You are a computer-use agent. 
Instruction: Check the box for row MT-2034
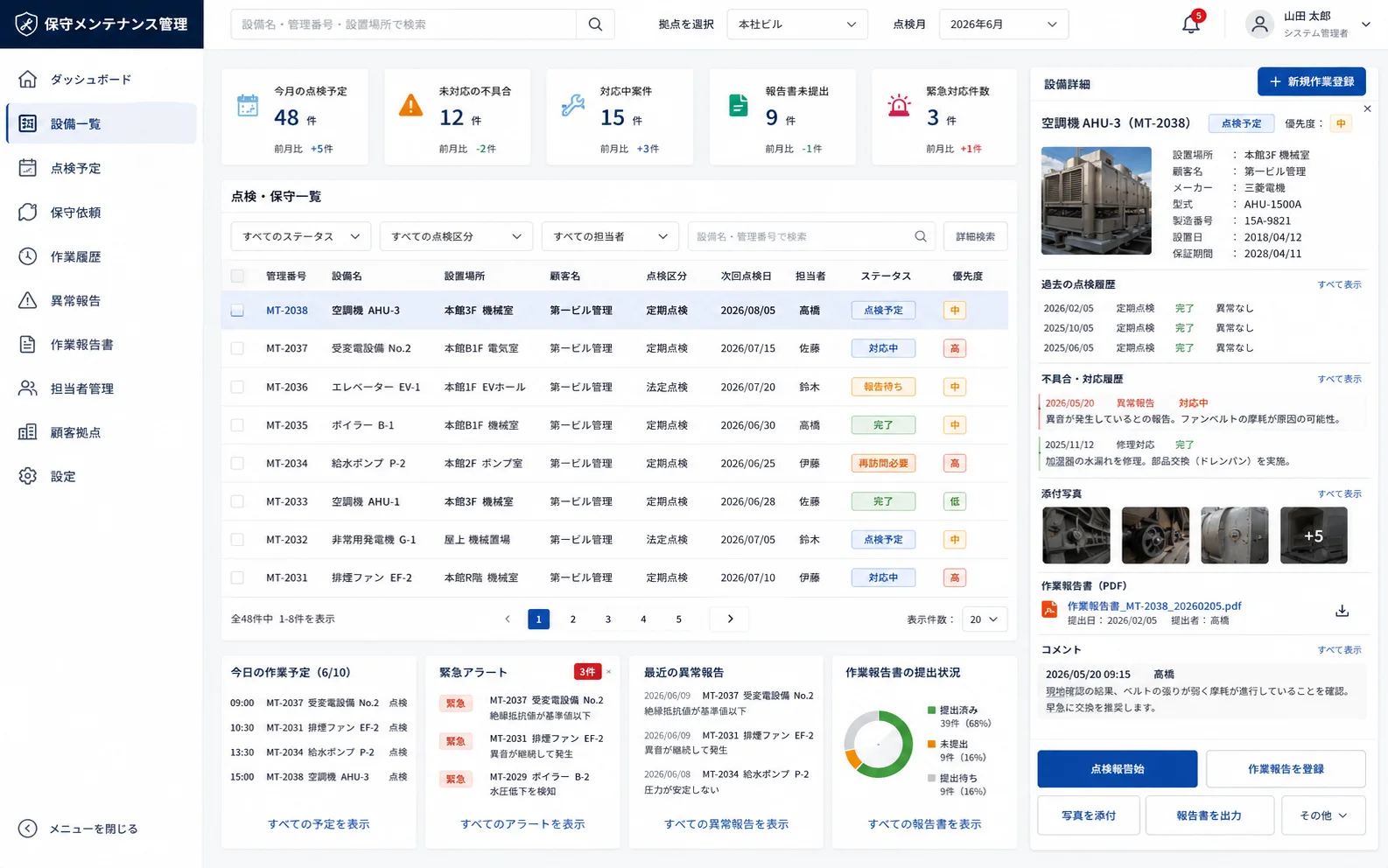point(237,463)
